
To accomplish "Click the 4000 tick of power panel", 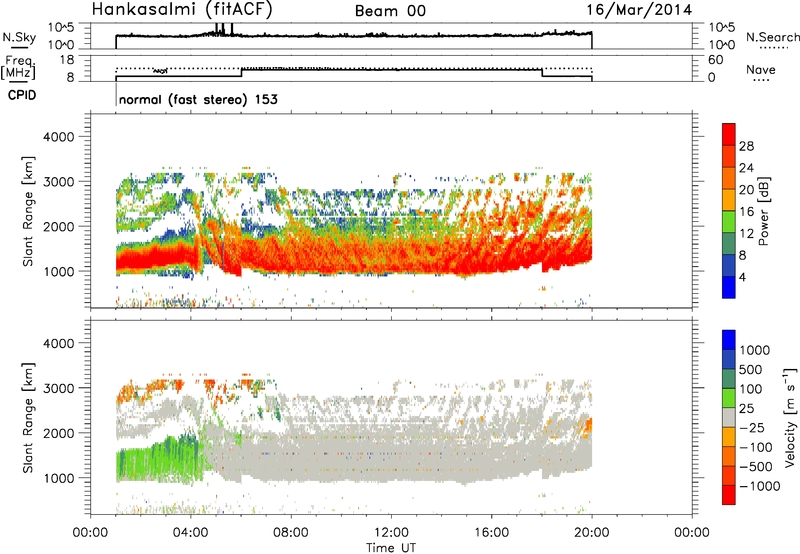I will [x=59, y=137].
